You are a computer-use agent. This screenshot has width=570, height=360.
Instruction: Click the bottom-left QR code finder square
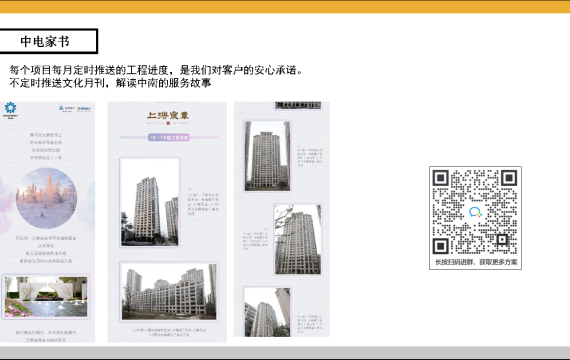pyautogui.click(x=441, y=246)
